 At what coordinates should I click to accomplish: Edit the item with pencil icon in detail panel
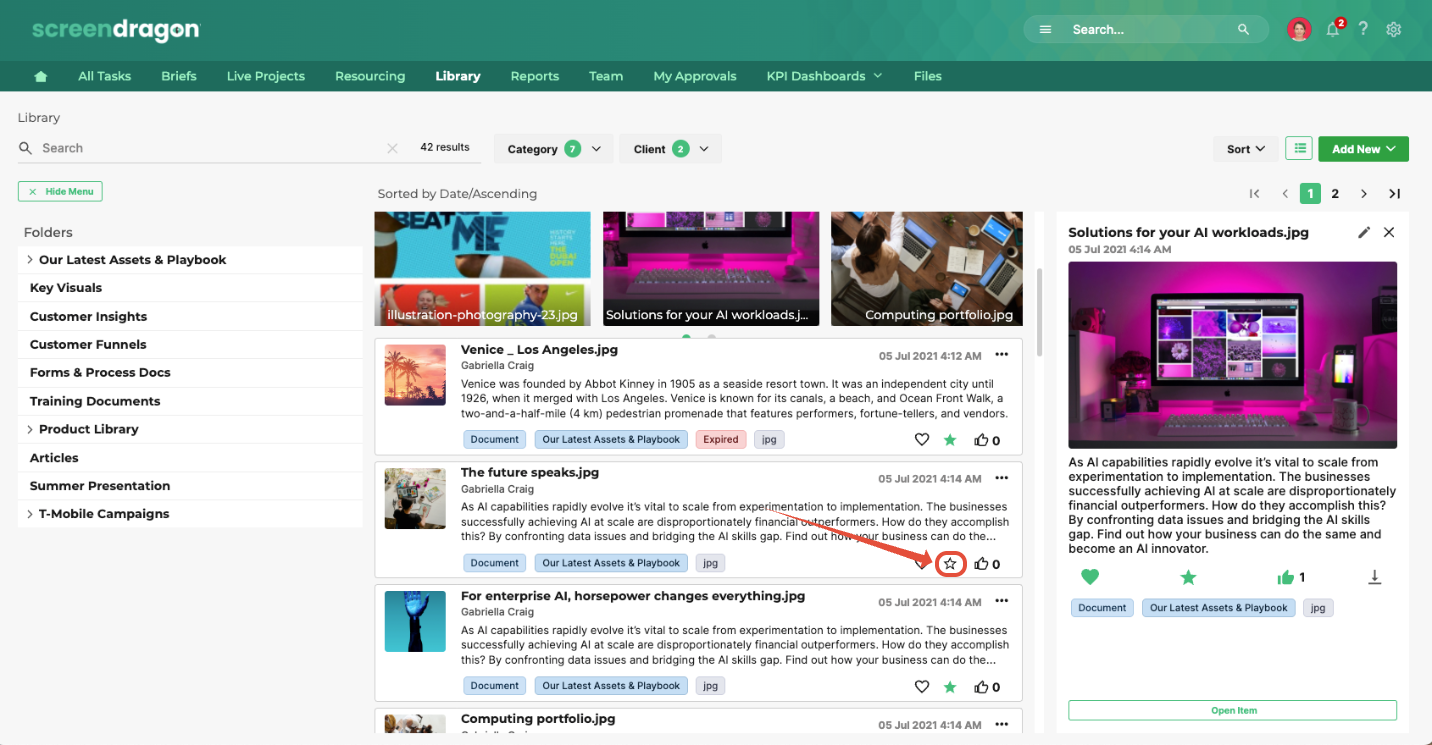1364,232
